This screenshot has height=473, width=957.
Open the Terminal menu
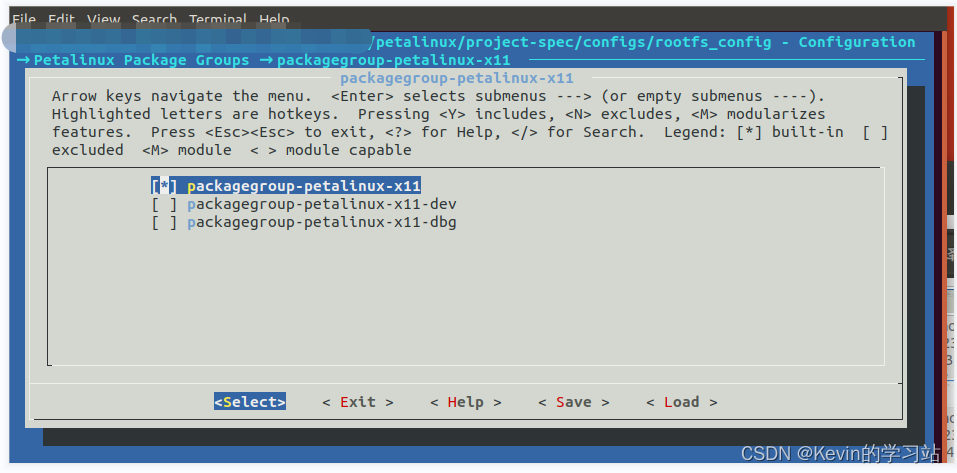click(x=217, y=19)
